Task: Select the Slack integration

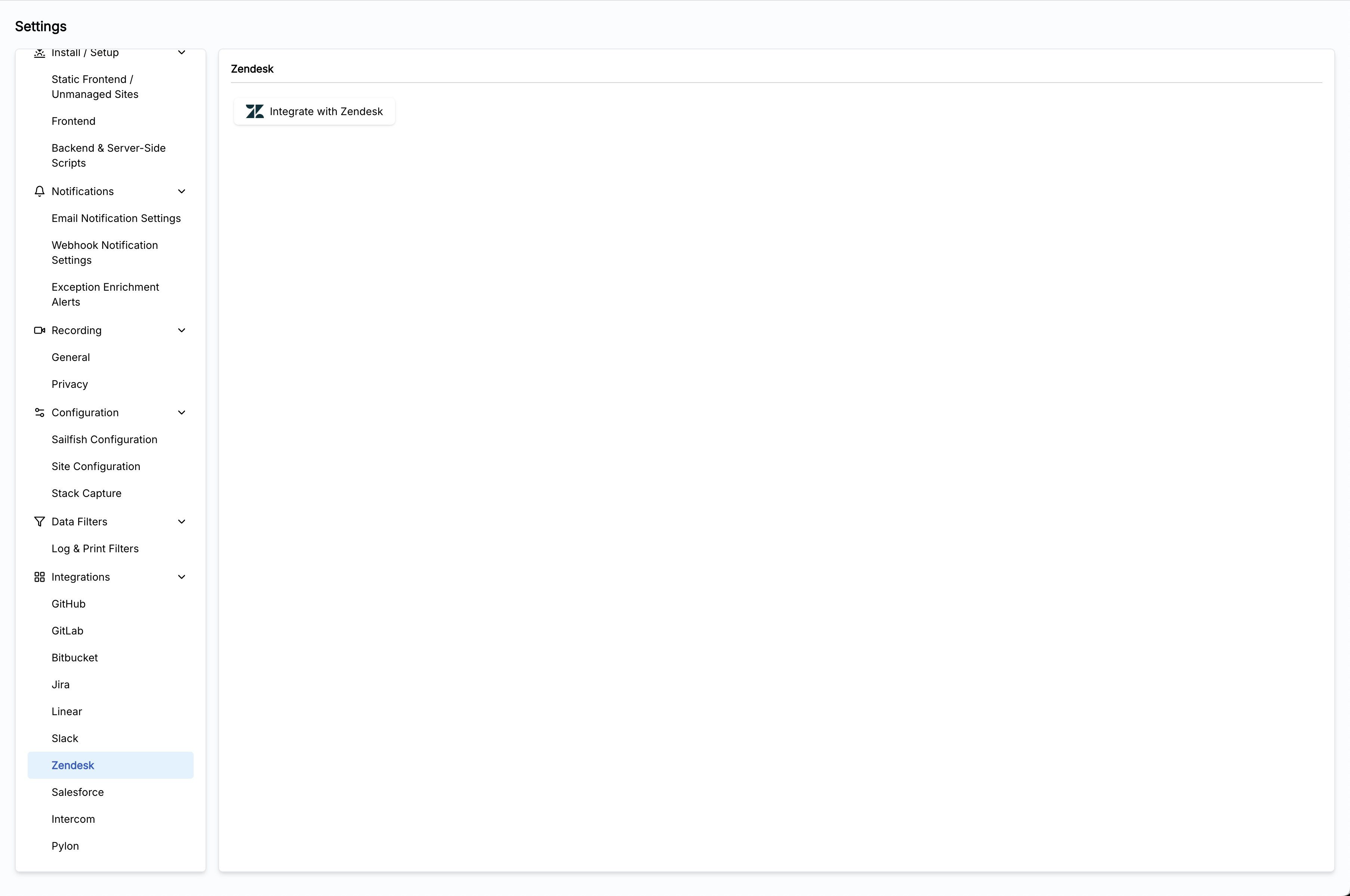Action: pyautogui.click(x=110, y=738)
